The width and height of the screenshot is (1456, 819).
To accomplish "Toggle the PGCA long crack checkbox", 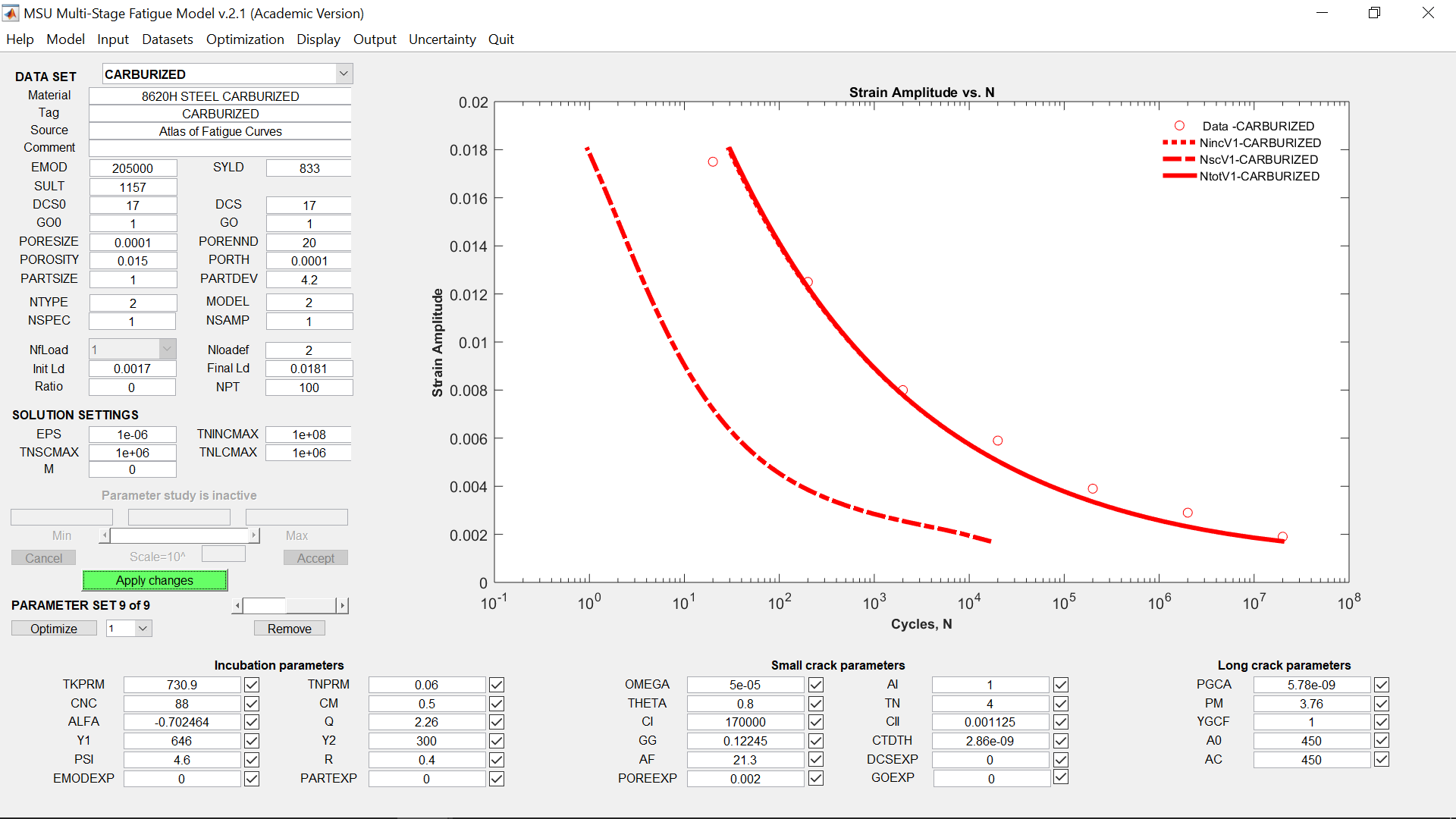I will [x=1382, y=685].
